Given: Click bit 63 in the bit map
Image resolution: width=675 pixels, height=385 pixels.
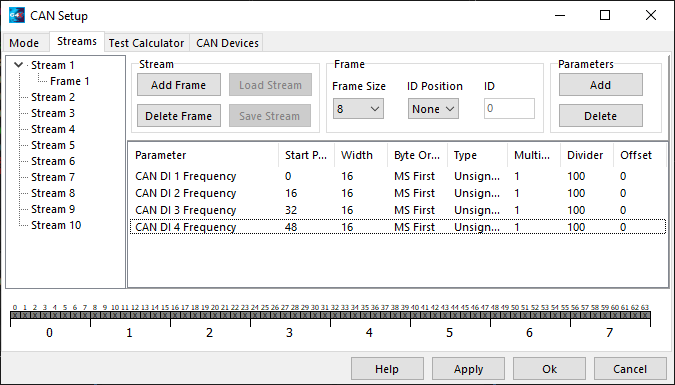Looking at the screenshot, I should pos(645,315).
